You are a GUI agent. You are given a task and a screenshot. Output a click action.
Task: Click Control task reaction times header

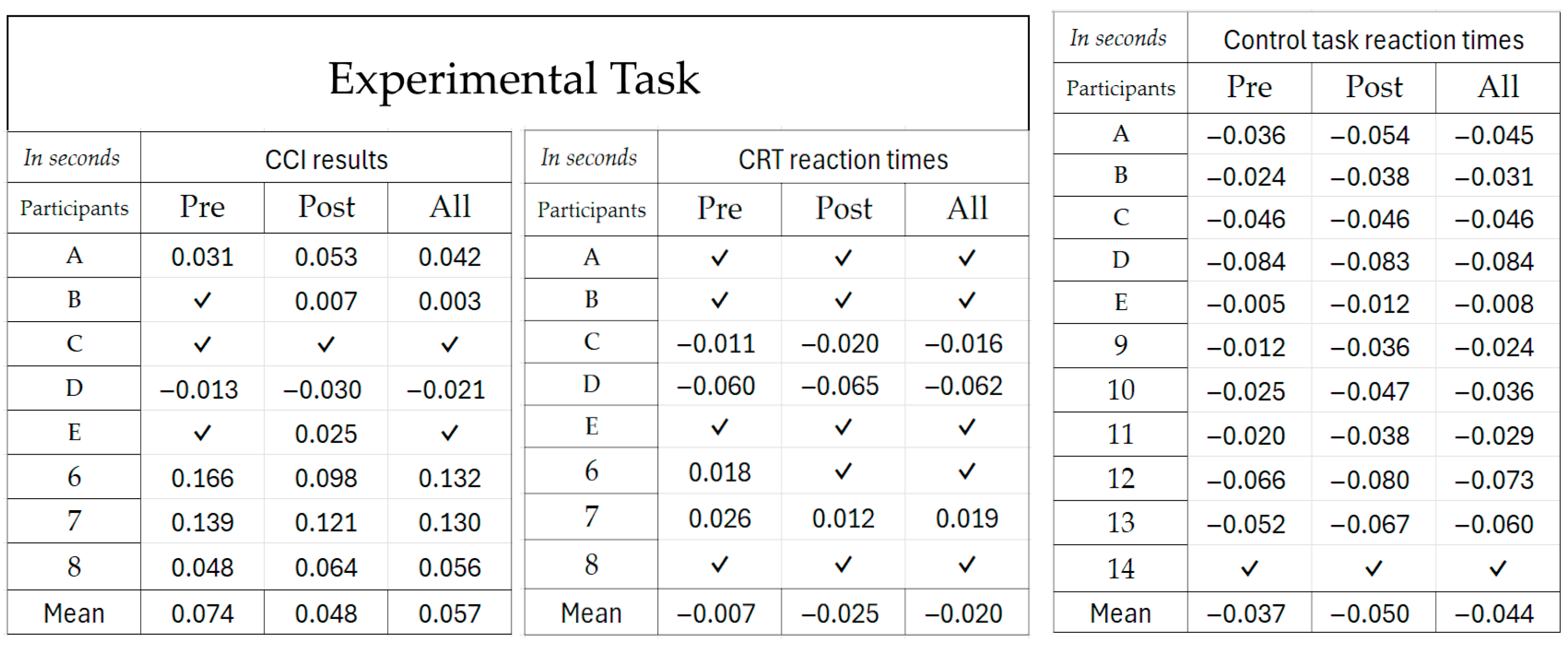click(x=1373, y=40)
